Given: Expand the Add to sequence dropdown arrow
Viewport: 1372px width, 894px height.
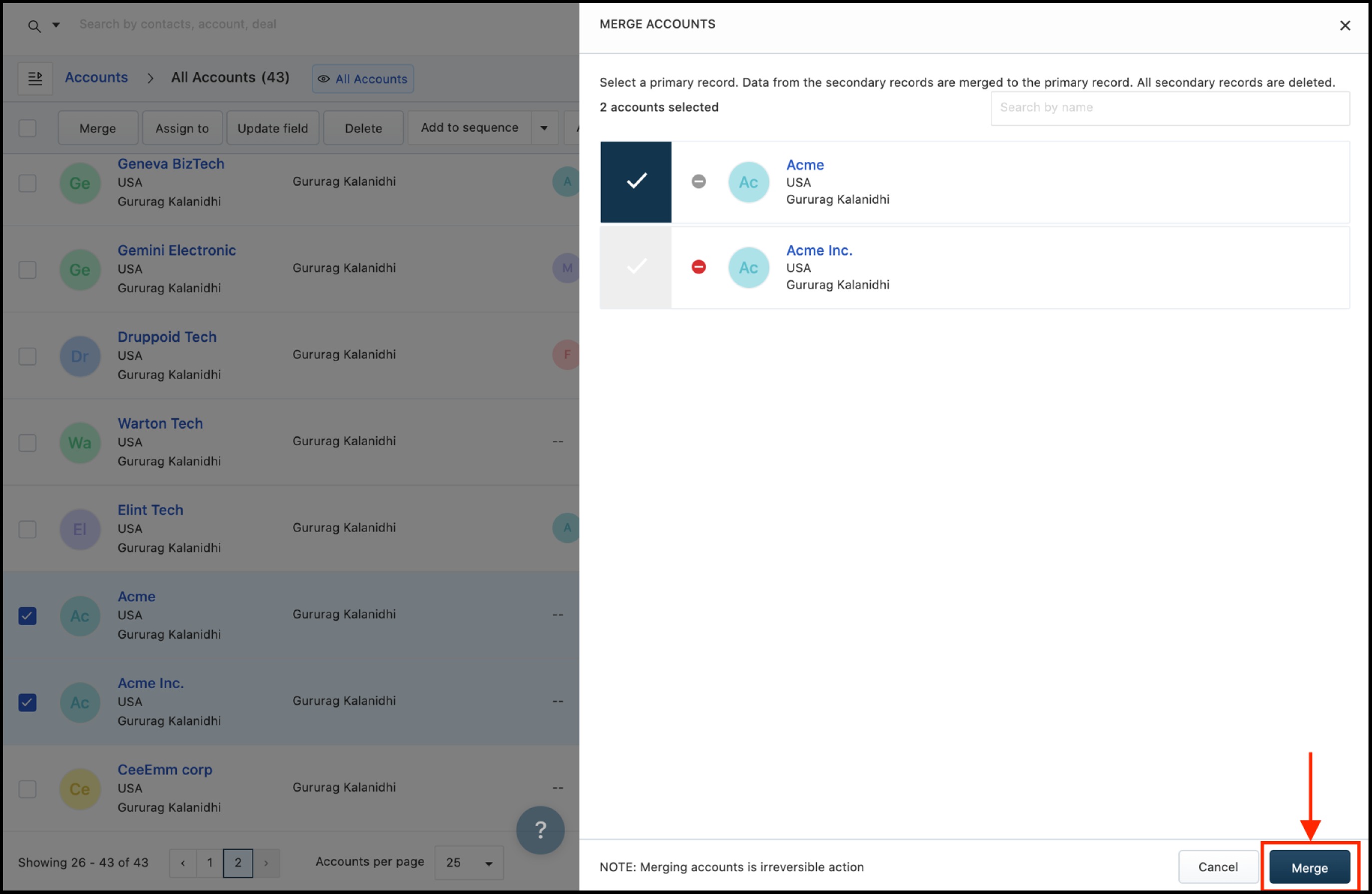Looking at the screenshot, I should point(544,127).
